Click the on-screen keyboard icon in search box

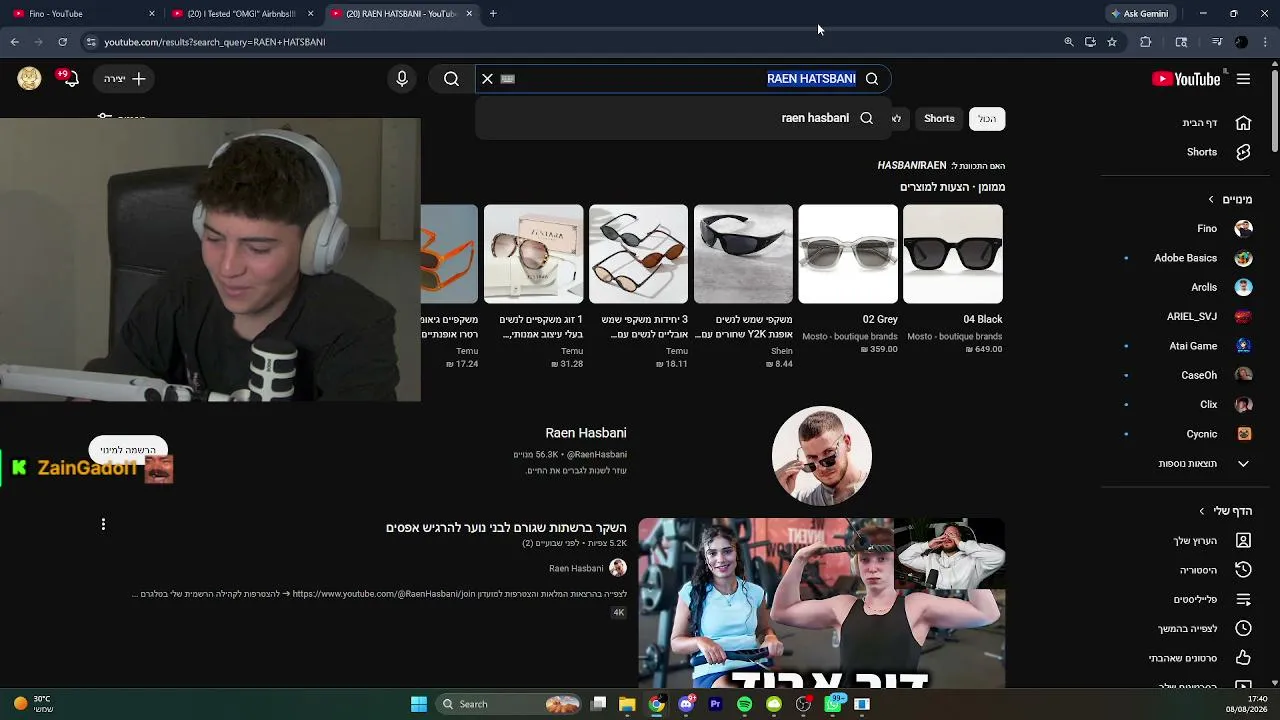[x=508, y=79]
